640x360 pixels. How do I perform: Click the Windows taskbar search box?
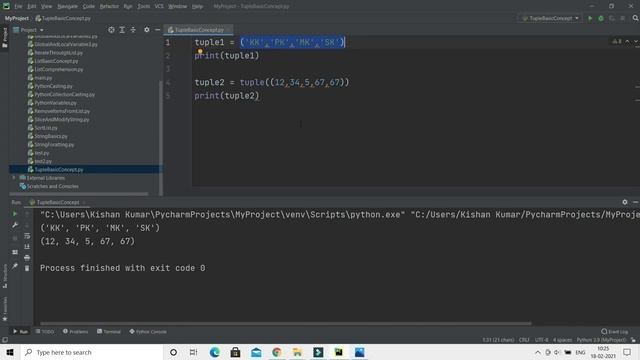coord(92,352)
